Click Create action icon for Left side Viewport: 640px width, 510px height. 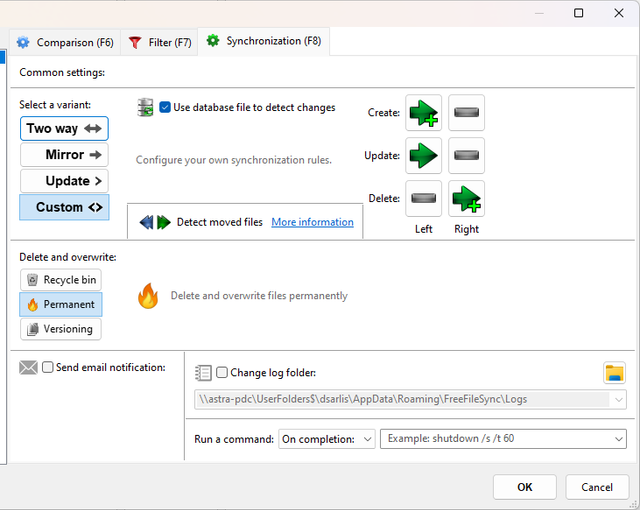(423, 113)
